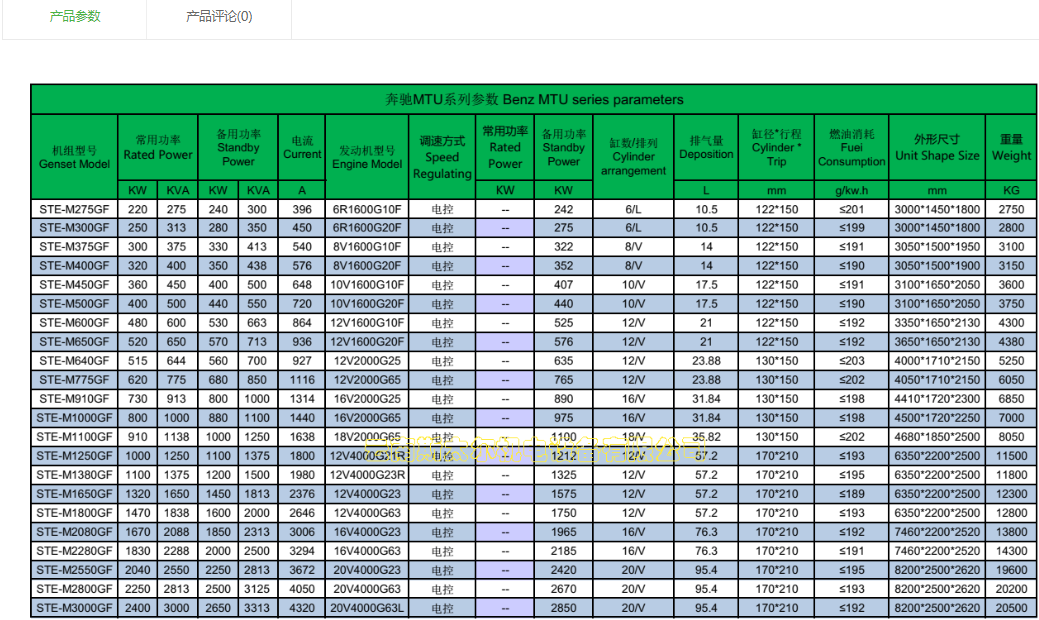Select size value 4410*1720*2300
Viewport: 1039px width, 620px height.
937,399
